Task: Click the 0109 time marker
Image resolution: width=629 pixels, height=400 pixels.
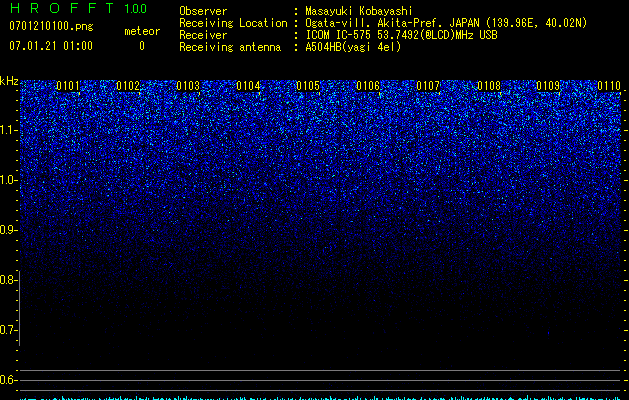Action: (x=548, y=86)
